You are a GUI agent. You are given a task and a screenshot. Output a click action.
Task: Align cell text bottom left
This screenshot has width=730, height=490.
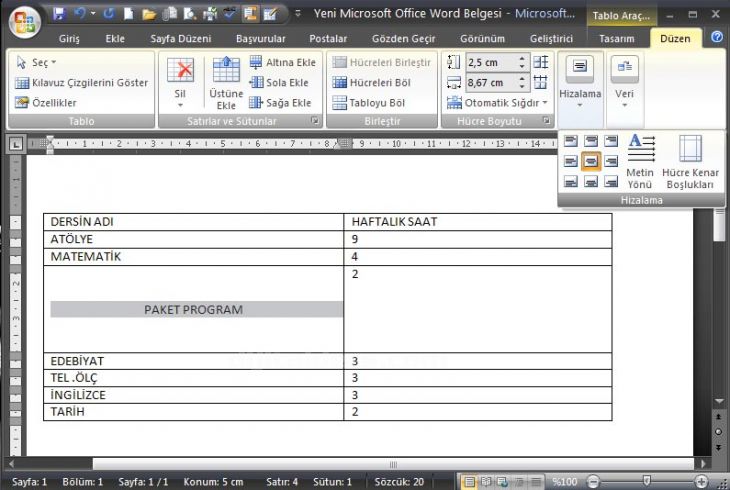pos(571,181)
